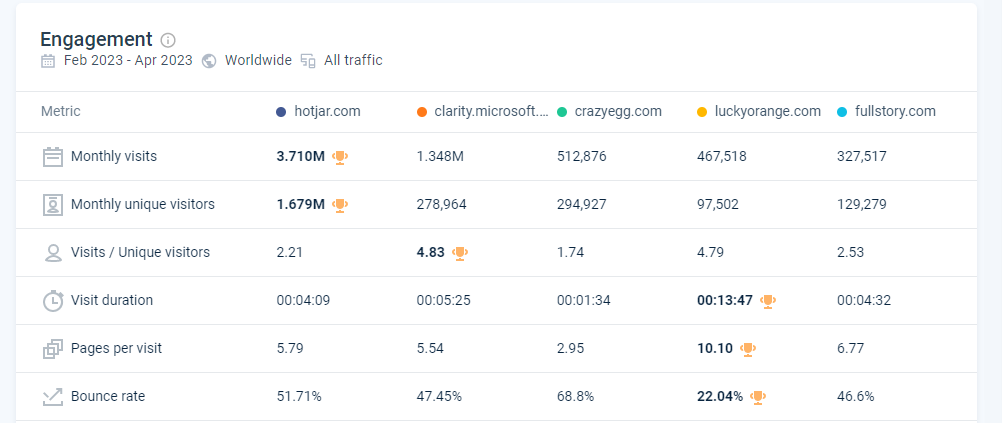The width and height of the screenshot is (1002, 423).
Task: Click the Engagement heading
Action: 96,40
